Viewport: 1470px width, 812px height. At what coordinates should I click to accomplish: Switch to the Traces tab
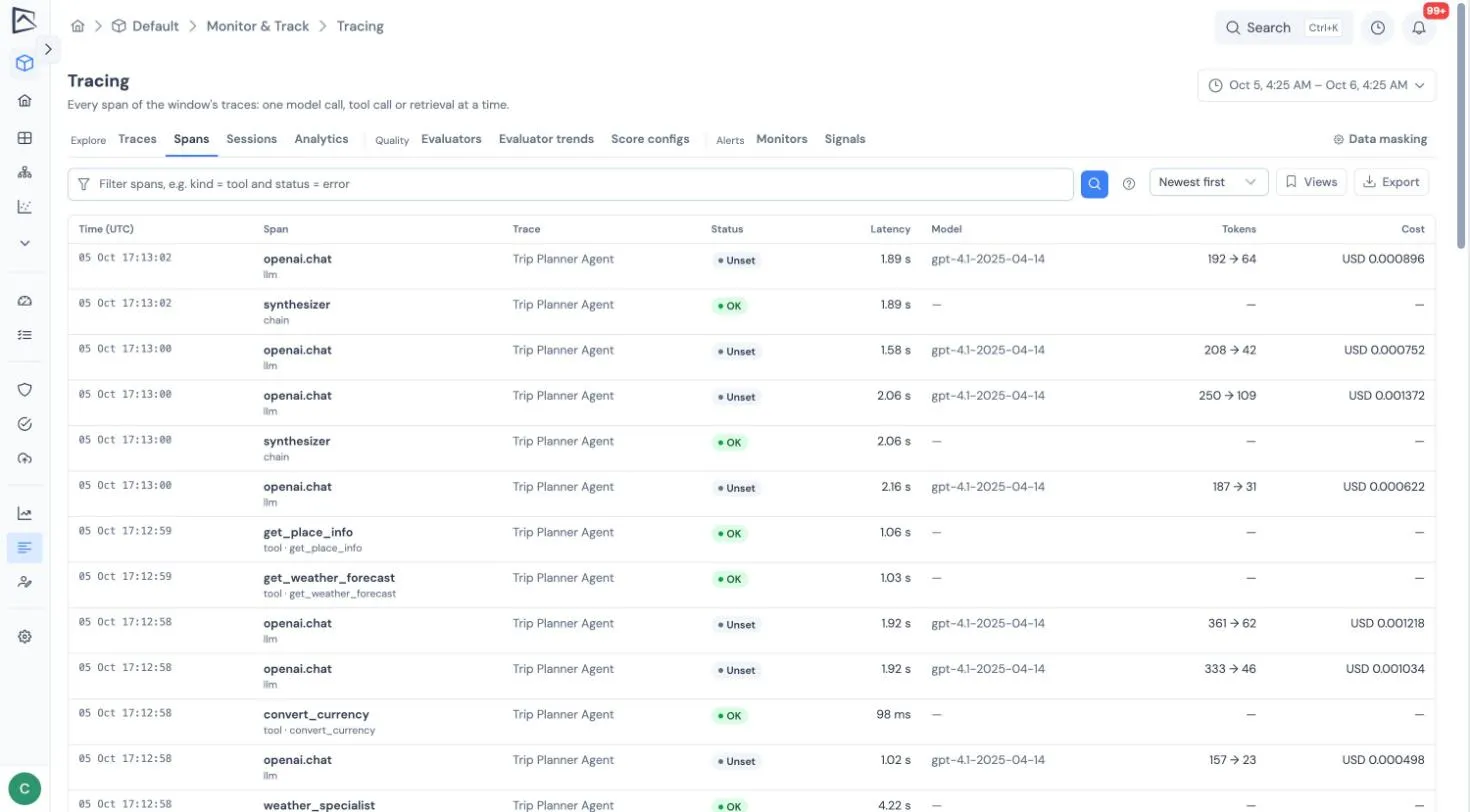(137, 140)
